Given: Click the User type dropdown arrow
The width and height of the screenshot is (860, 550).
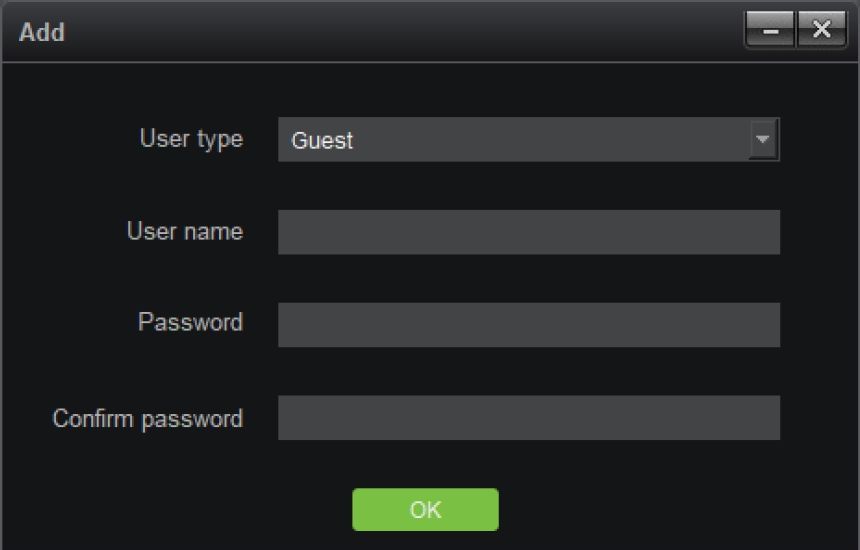Looking at the screenshot, I should (x=763, y=140).
